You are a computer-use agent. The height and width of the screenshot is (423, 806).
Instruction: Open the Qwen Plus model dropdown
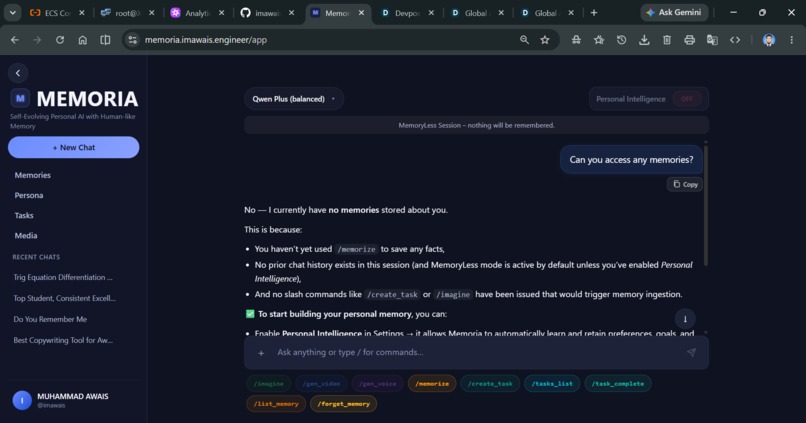click(294, 99)
